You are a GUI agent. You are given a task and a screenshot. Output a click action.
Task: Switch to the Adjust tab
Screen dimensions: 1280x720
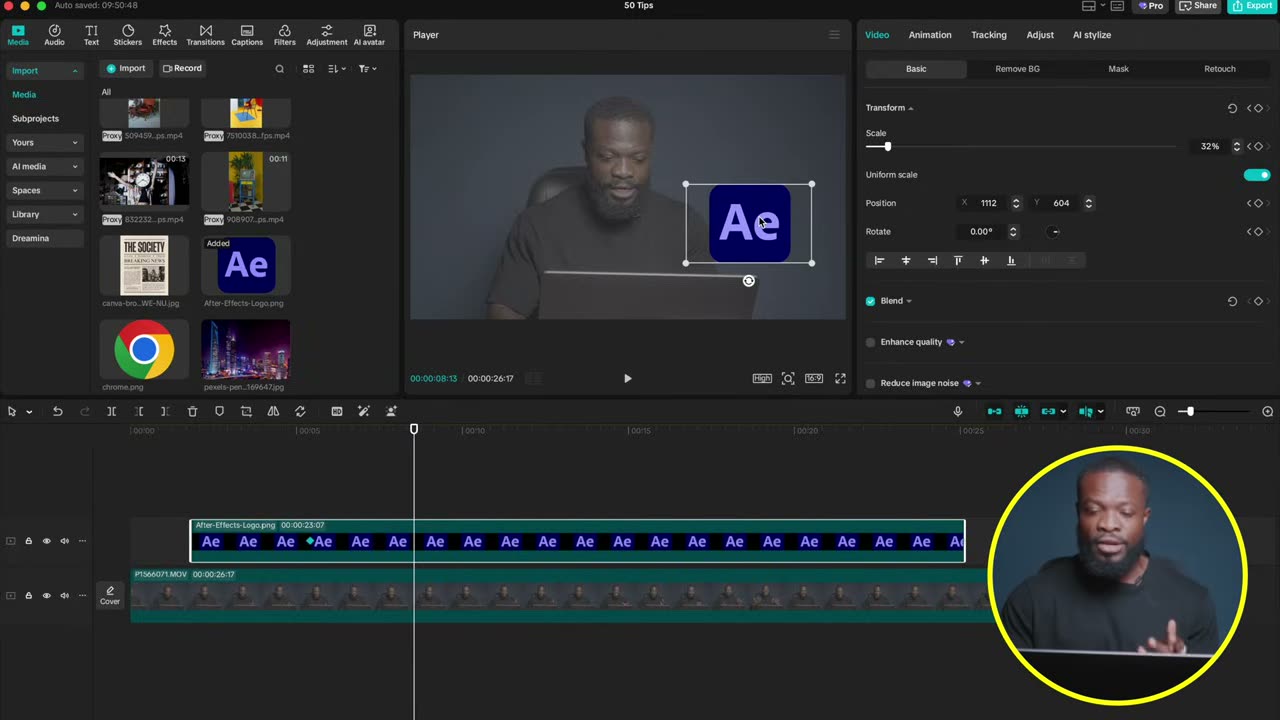(x=1040, y=35)
